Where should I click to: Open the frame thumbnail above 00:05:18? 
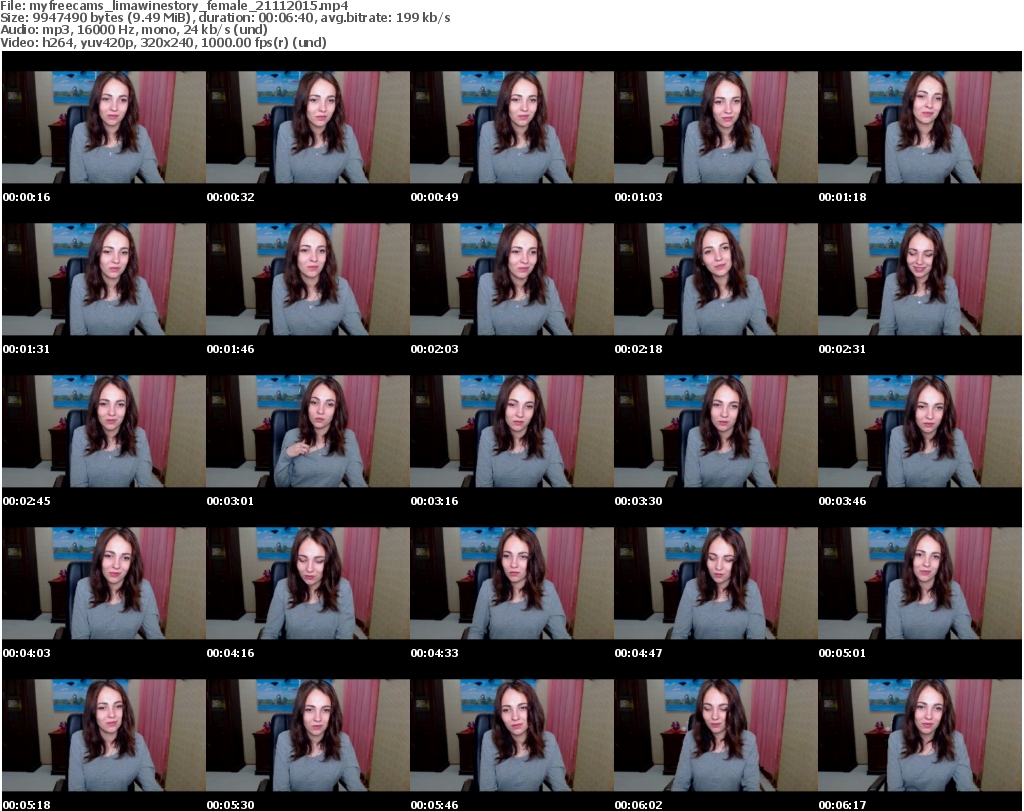pyautogui.click(x=104, y=736)
